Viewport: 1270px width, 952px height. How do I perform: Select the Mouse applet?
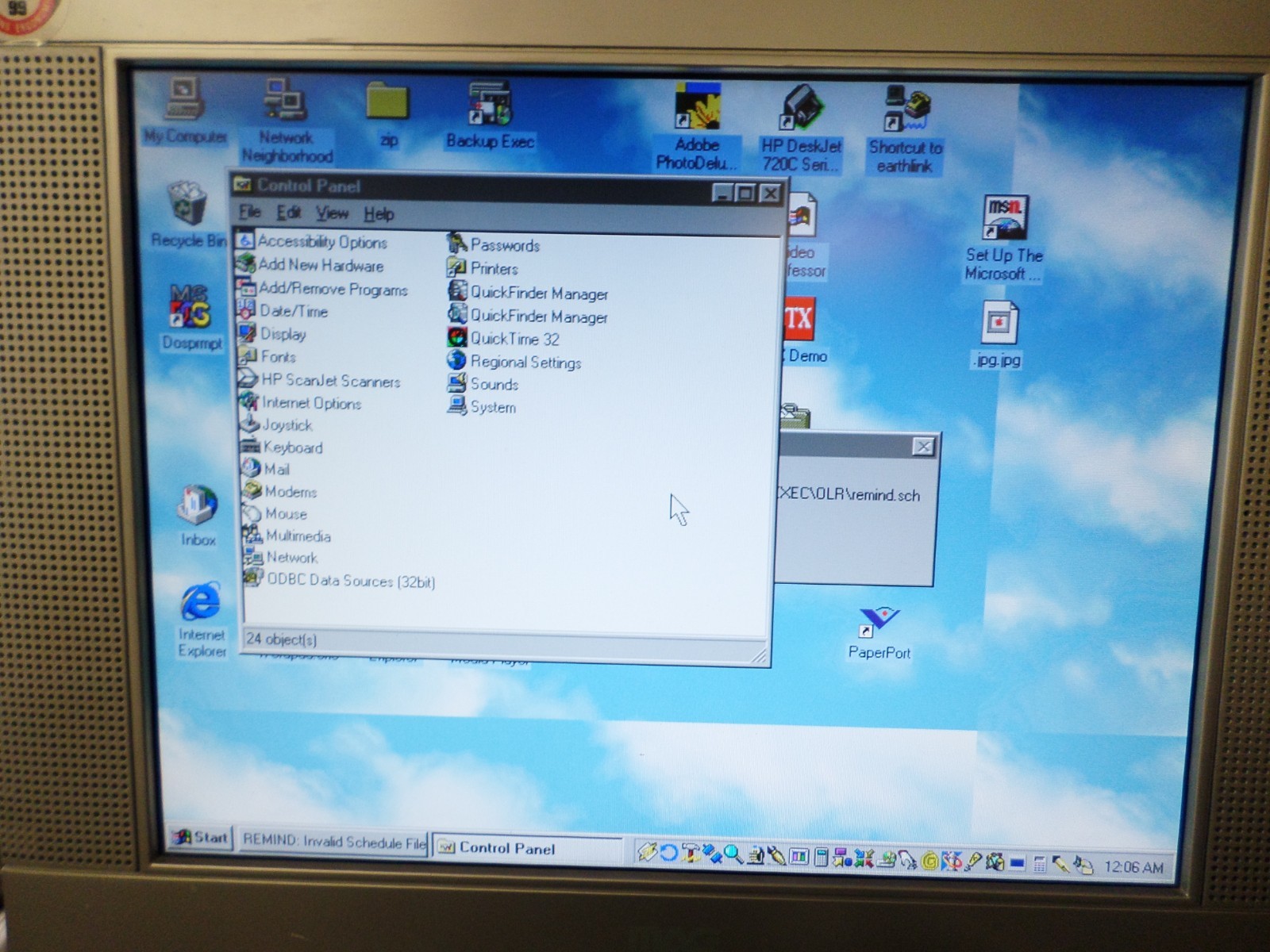275,513
